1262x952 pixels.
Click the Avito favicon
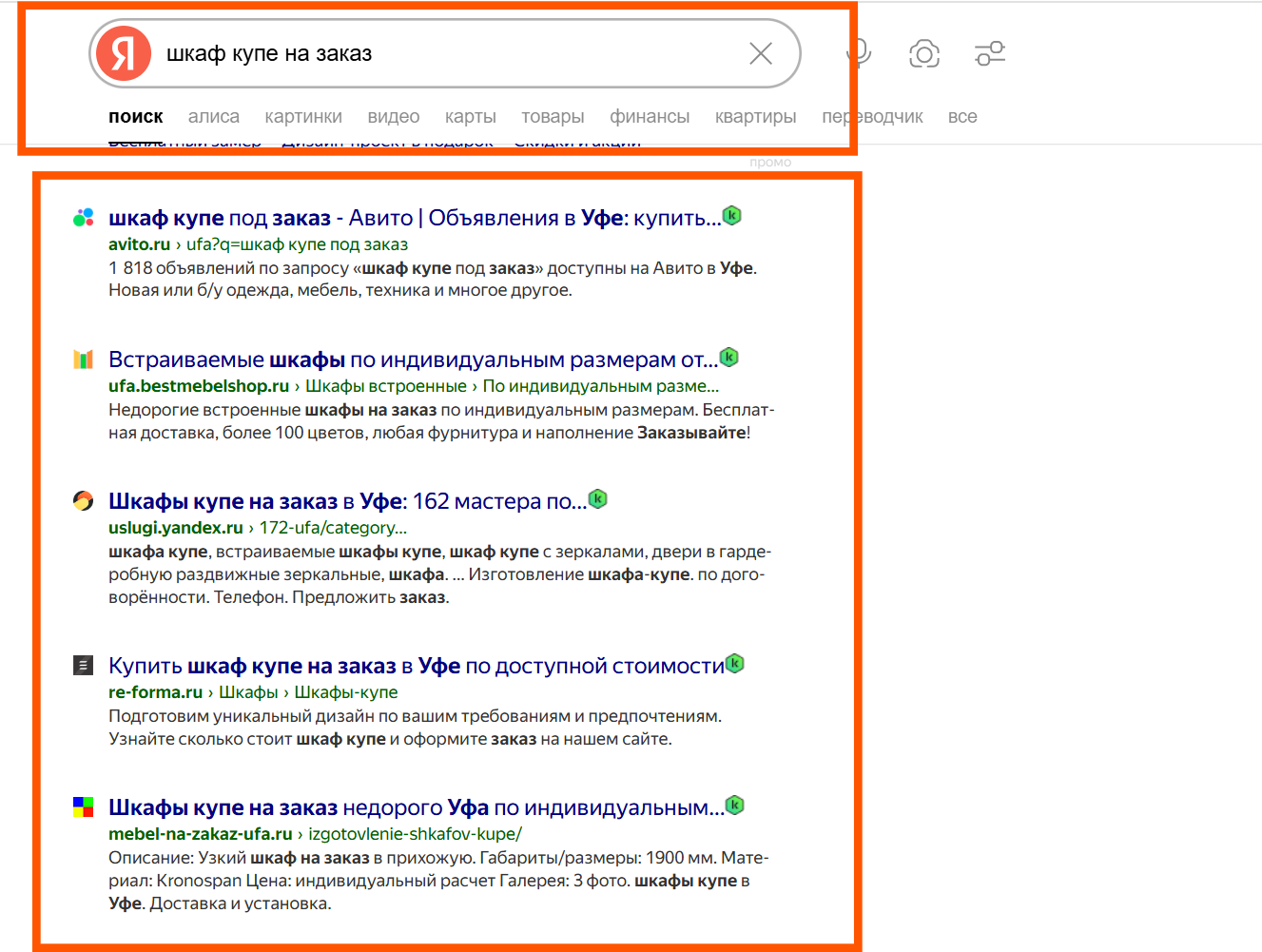(x=84, y=218)
